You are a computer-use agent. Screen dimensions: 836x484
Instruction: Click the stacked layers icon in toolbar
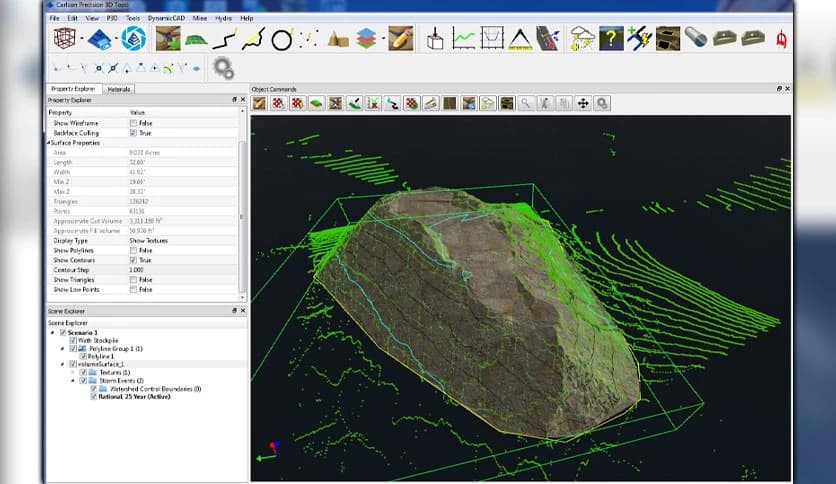[x=367, y=40]
